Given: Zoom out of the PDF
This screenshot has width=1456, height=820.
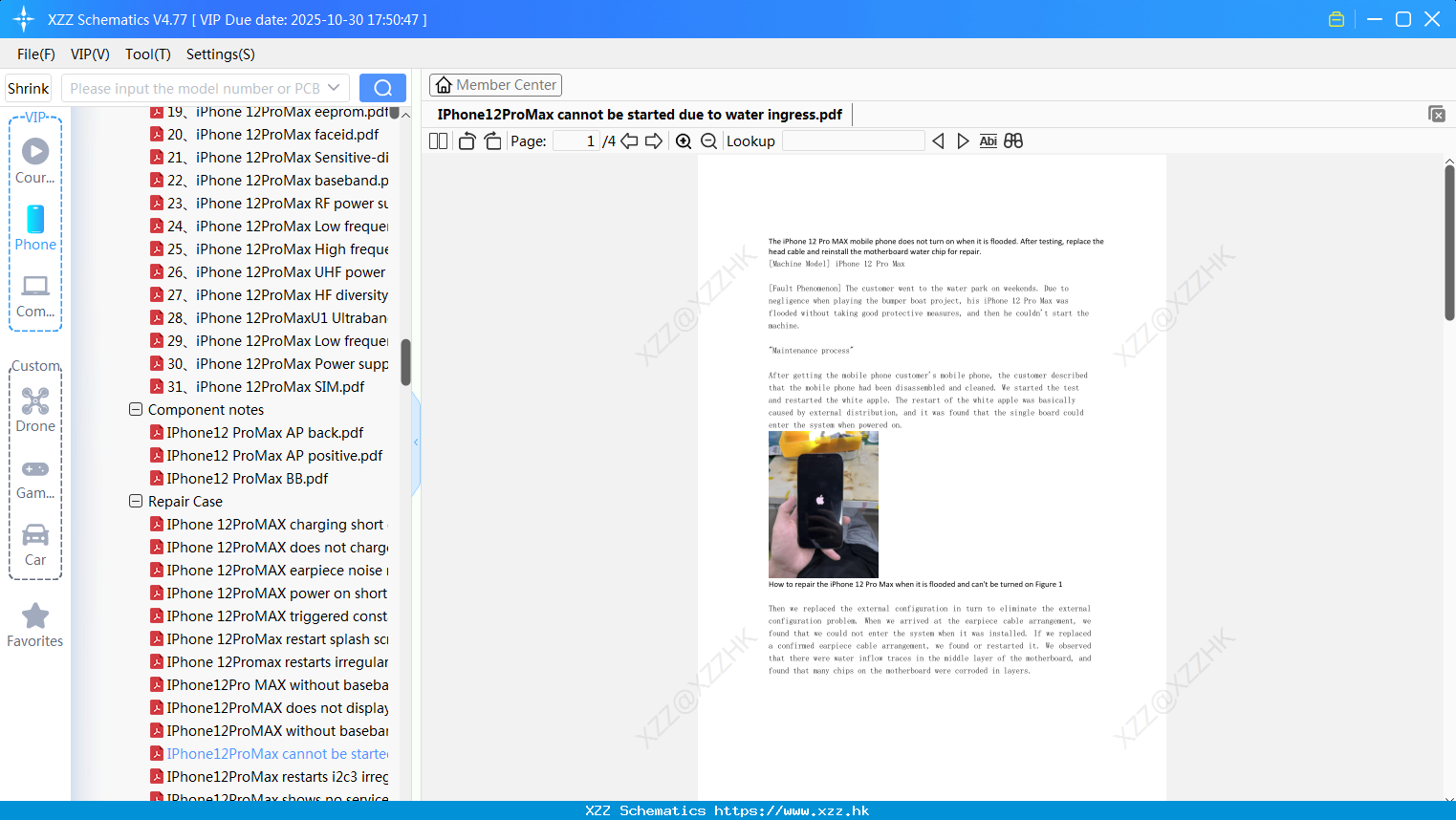Looking at the screenshot, I should click(709, 141).
